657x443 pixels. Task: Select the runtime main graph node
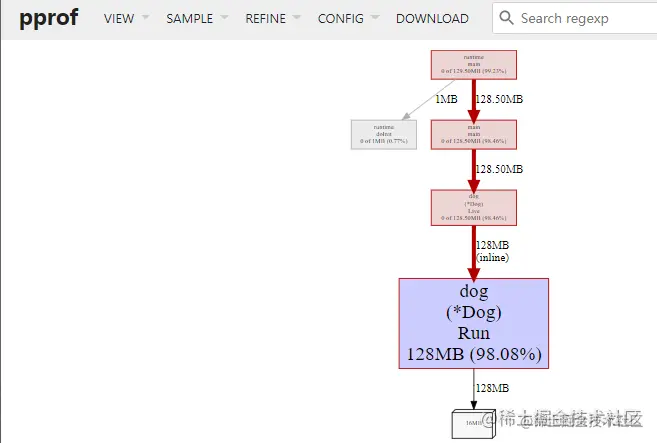click(473, 65)
